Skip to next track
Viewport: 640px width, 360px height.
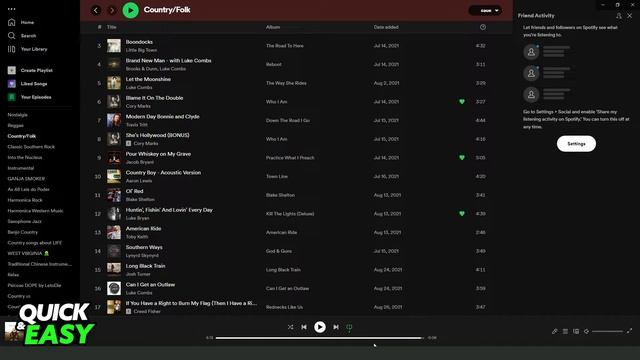336,327
